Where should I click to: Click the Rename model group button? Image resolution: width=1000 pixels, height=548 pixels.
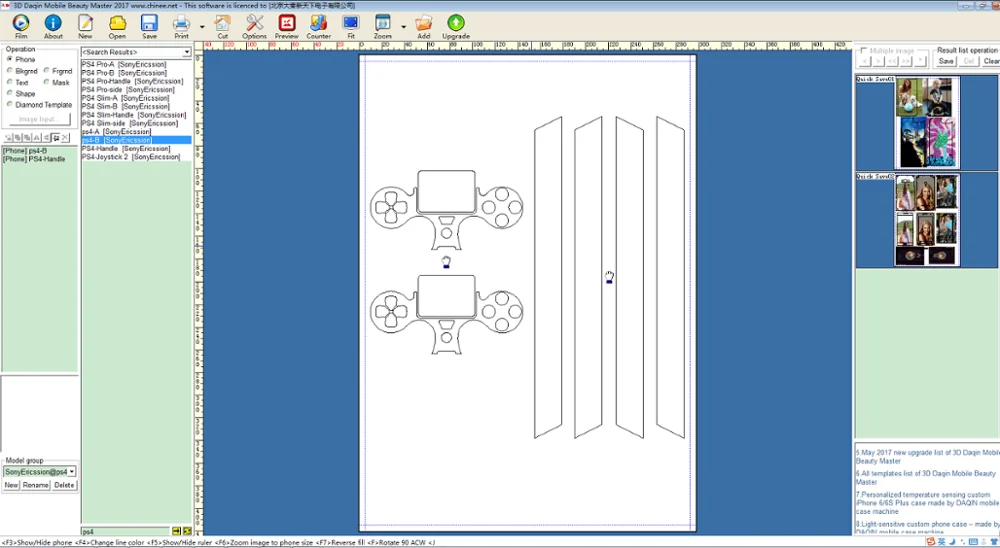(36, 485)
